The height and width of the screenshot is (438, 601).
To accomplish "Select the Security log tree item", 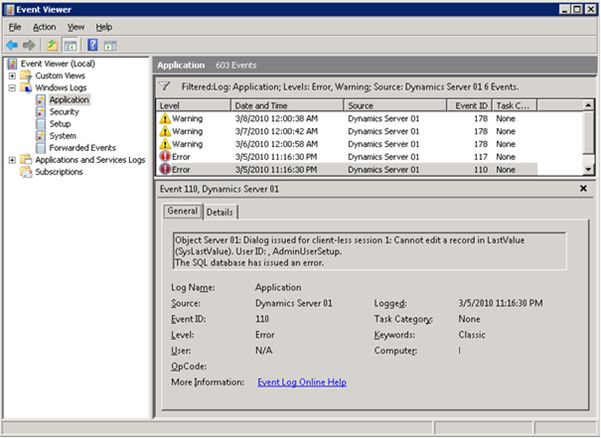I will tap(64, 112).
